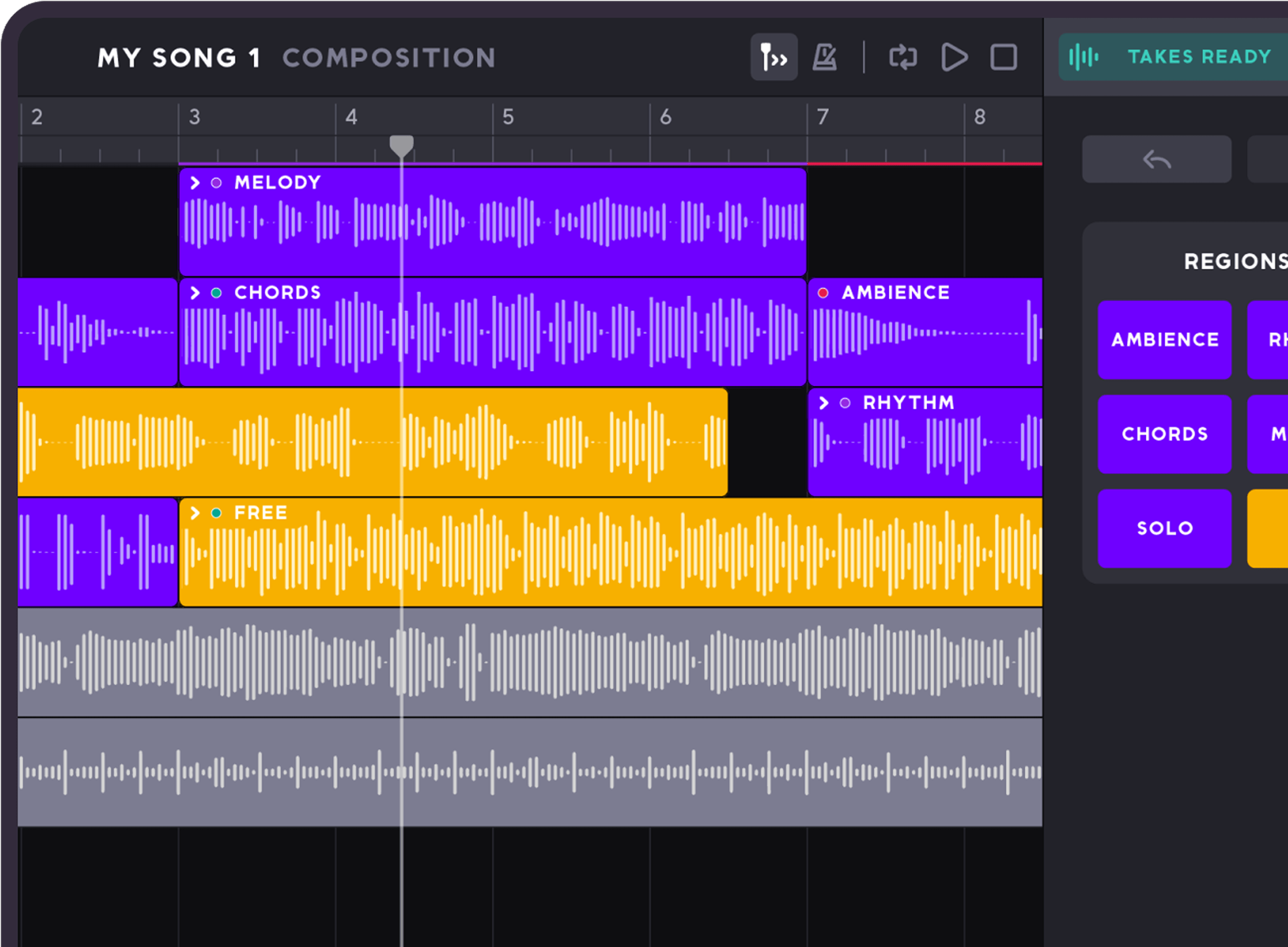Toggle the red record dot on Ambience
This screenshot has height=947, width=1288.
823,293
